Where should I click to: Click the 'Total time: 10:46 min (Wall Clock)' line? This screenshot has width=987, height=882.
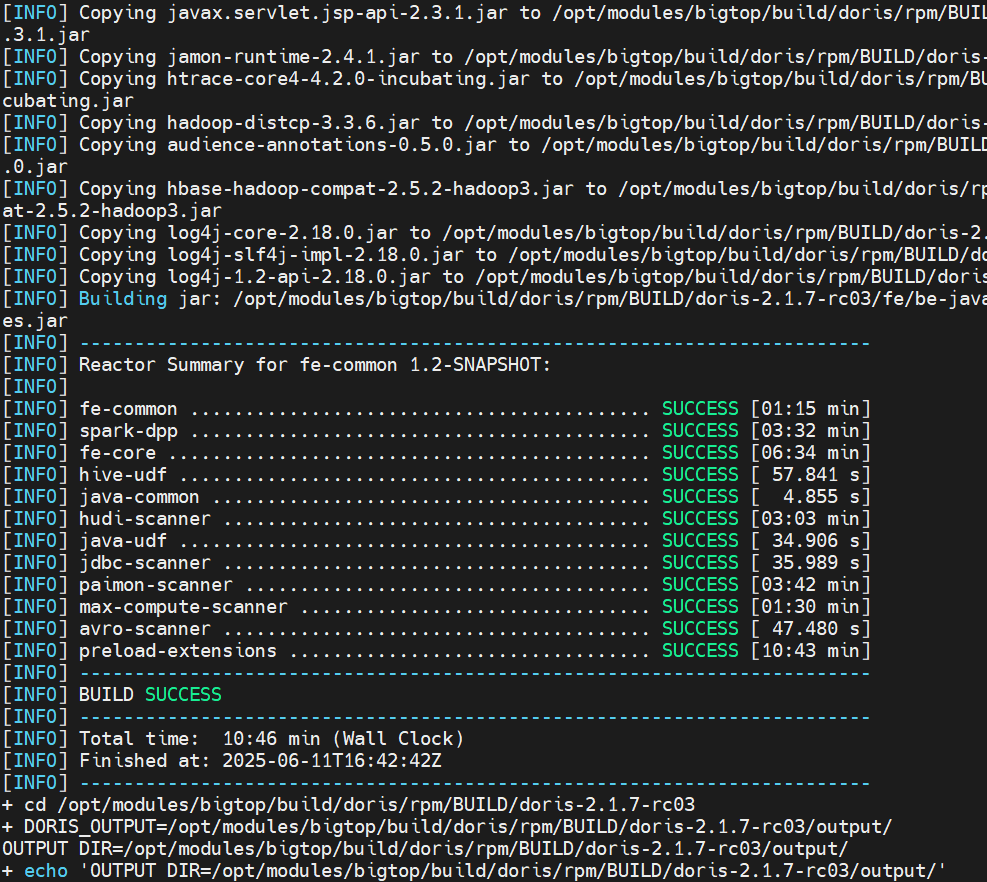(271, 739)
